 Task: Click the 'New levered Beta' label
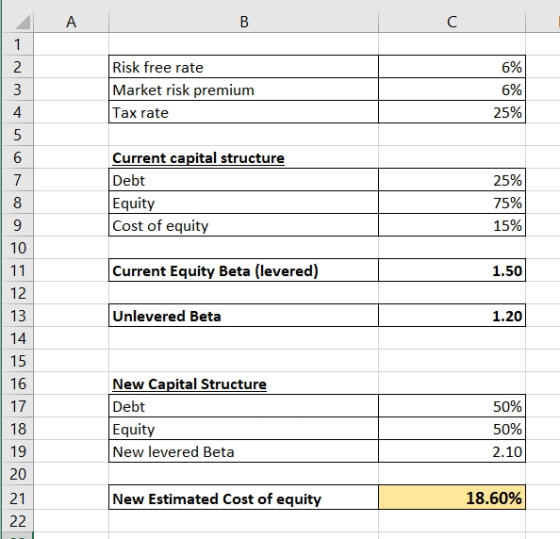244,451
